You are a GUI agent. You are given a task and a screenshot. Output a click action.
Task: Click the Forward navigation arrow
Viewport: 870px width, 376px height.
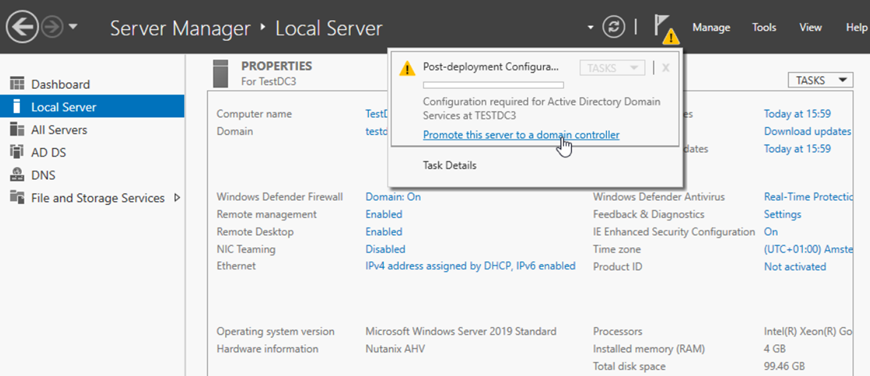(x=52, y=28)
